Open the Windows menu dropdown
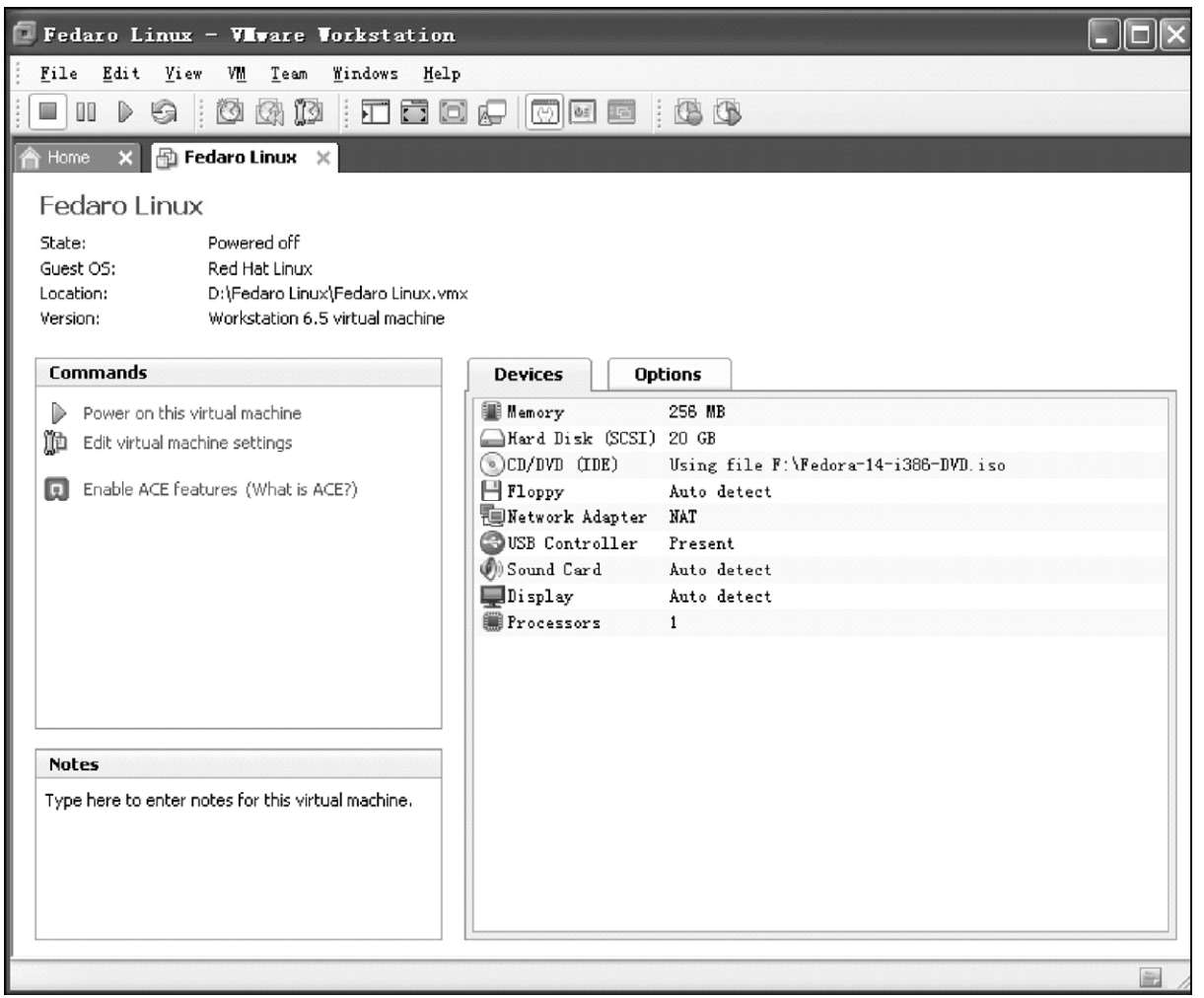This screenshot has width=1204, height=998. [x=365, y=74]
